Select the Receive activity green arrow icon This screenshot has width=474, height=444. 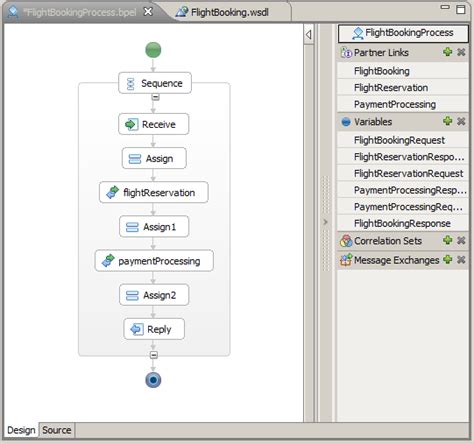(x=131, y=124)
